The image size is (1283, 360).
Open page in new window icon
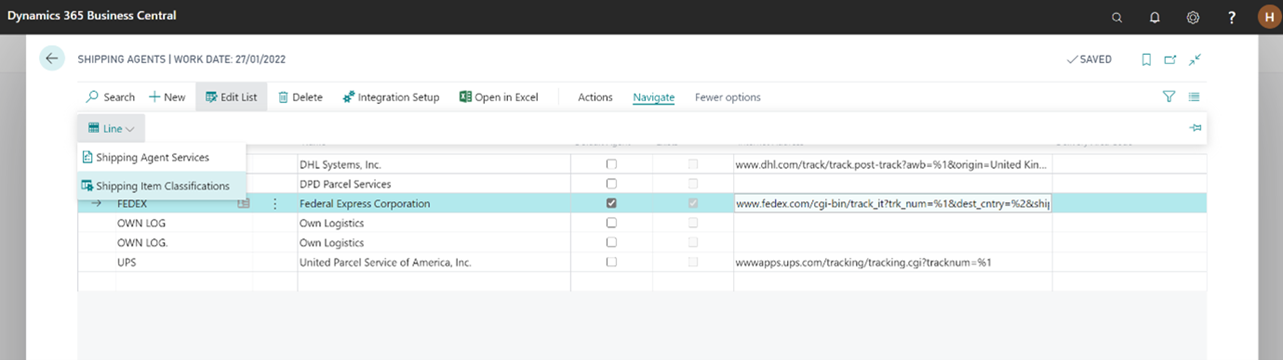[x=1171, y=60]
